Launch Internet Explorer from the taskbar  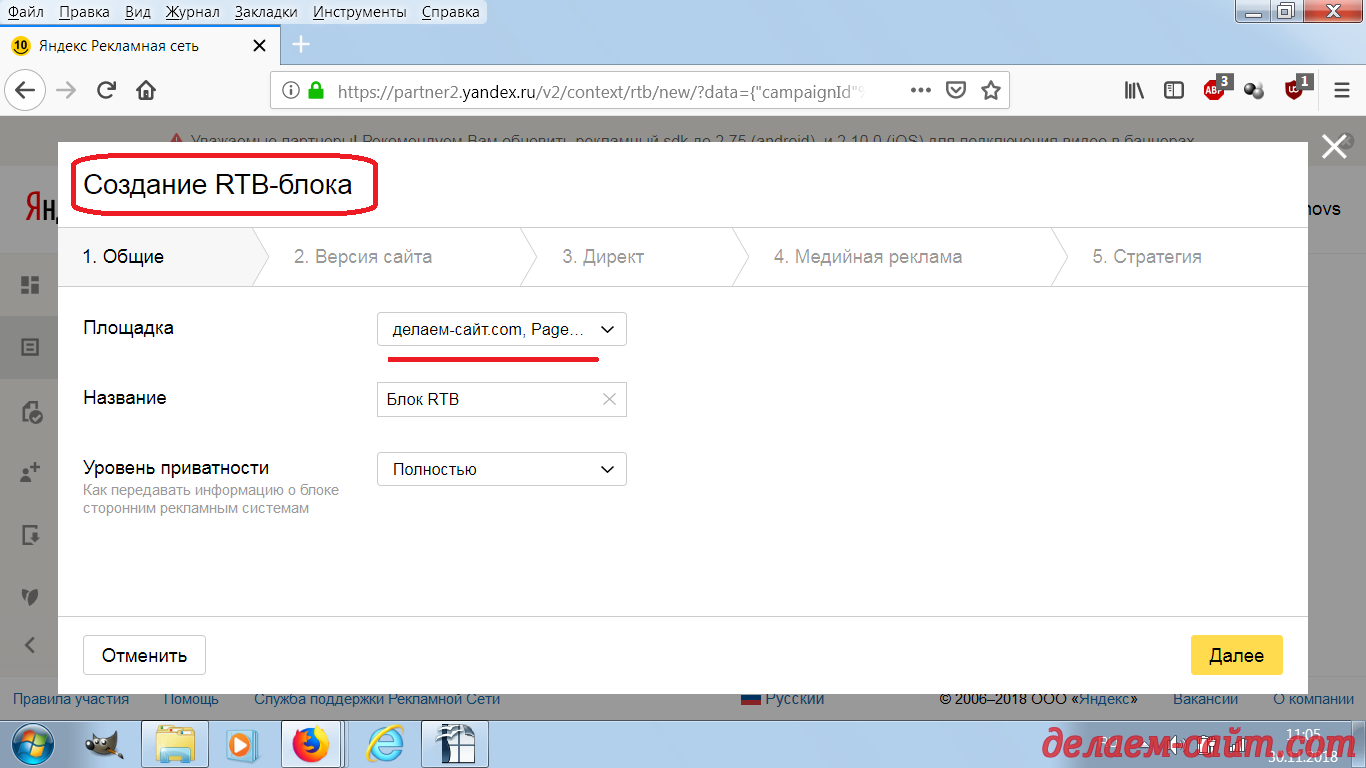(385, 744)
